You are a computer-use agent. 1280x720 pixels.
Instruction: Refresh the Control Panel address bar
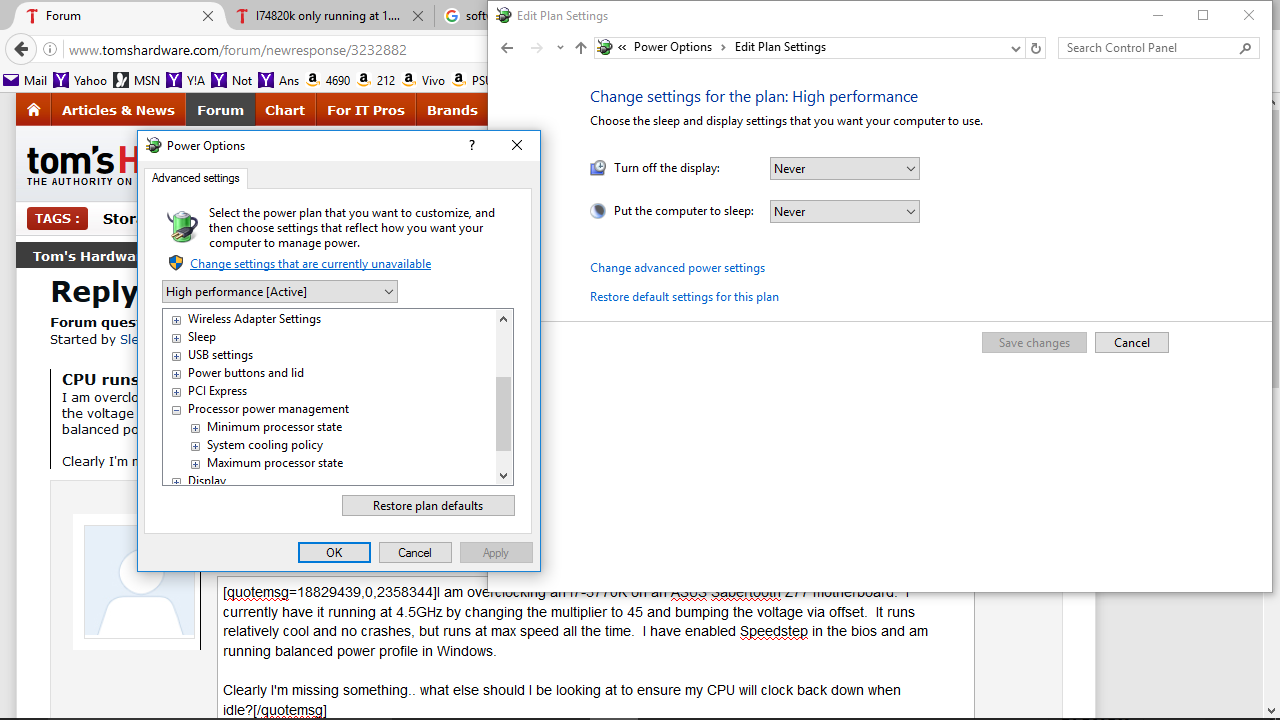tap(1036, 48)
